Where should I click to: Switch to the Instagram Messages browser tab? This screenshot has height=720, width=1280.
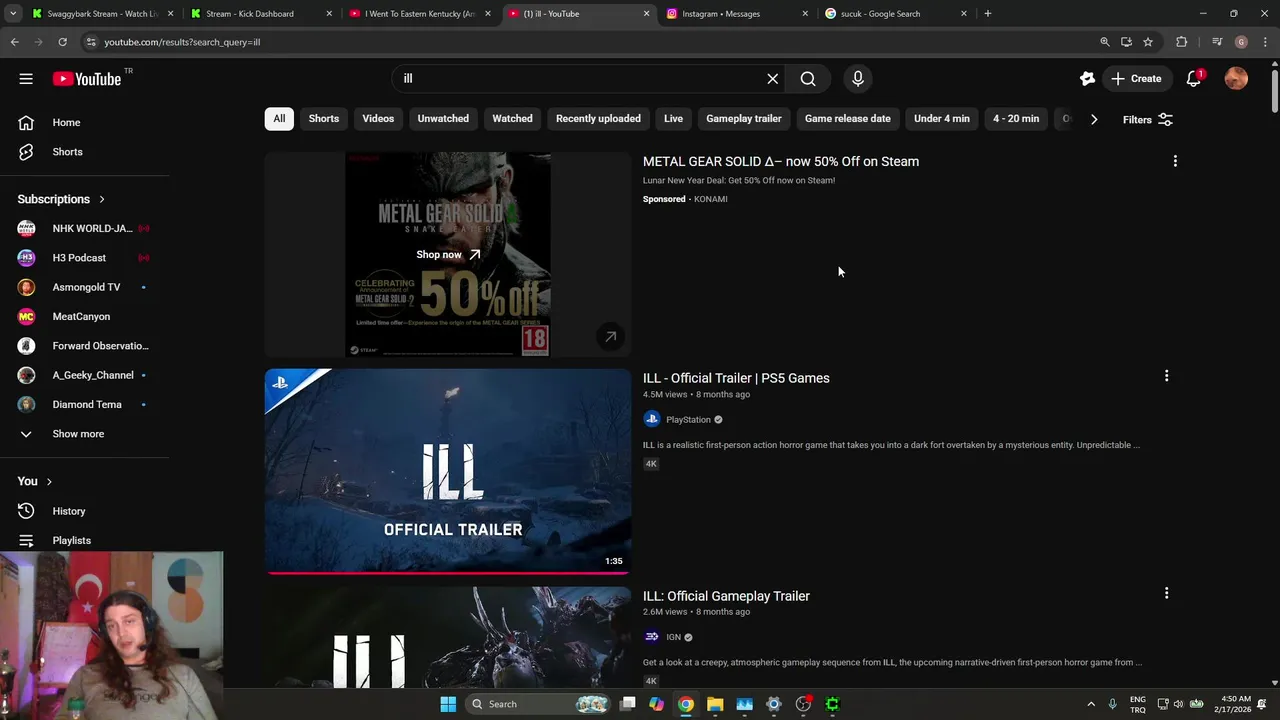click(735, 14)
